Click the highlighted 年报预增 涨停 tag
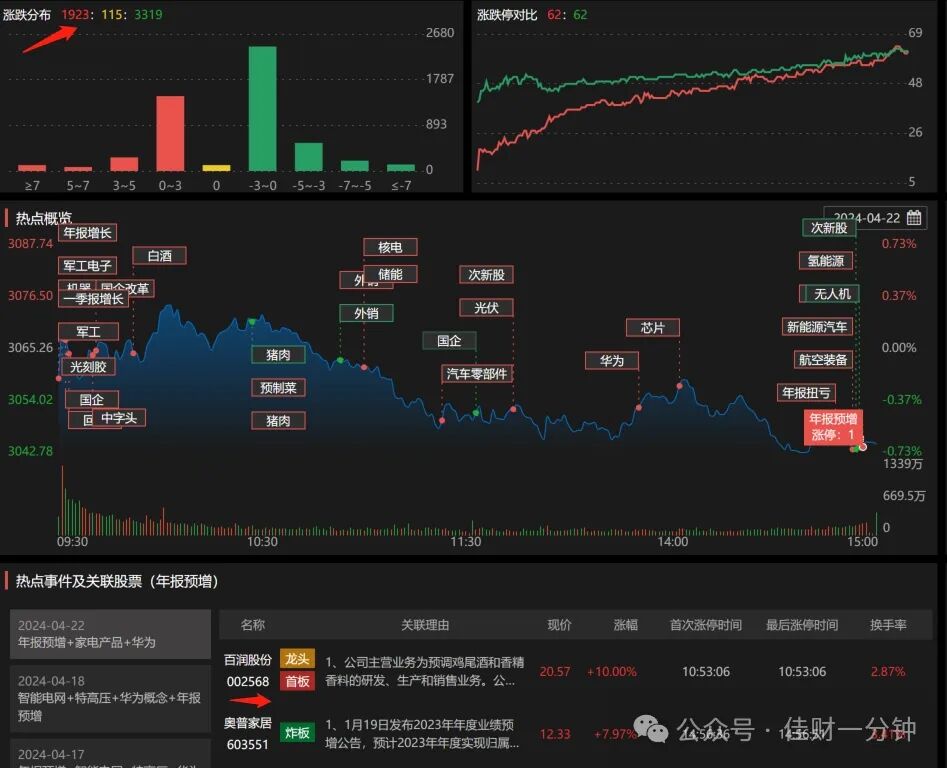This screenshot has width=947, height=768. click(x=833, y=426)
